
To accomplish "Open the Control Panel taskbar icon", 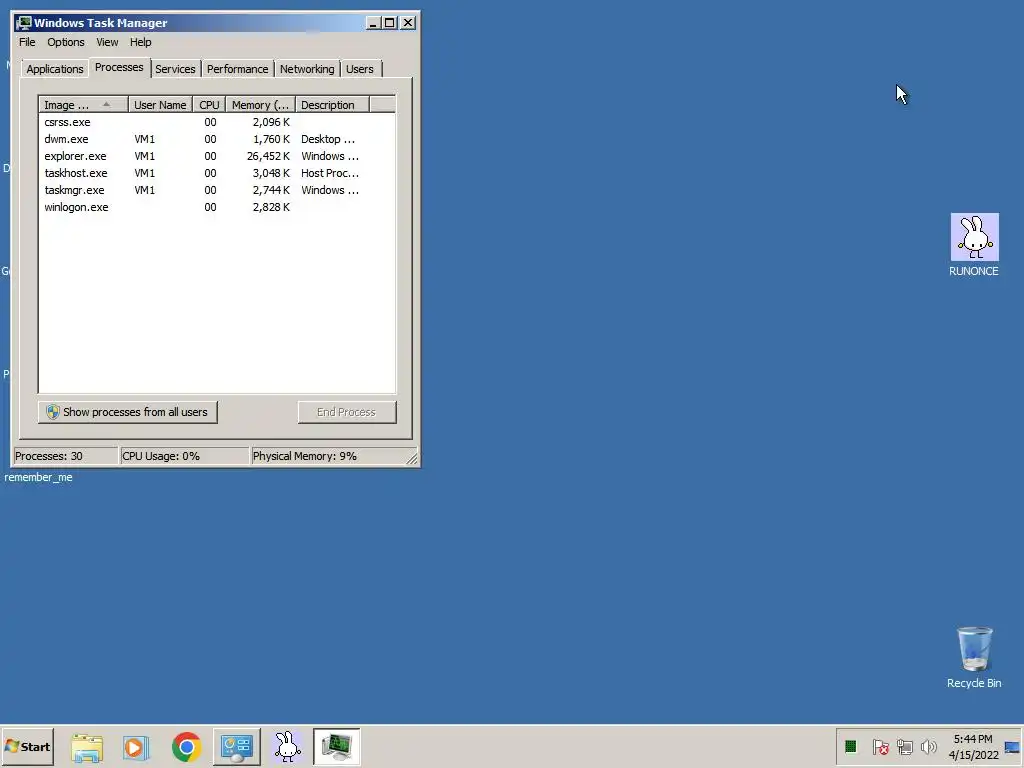I will pos(236,747).
